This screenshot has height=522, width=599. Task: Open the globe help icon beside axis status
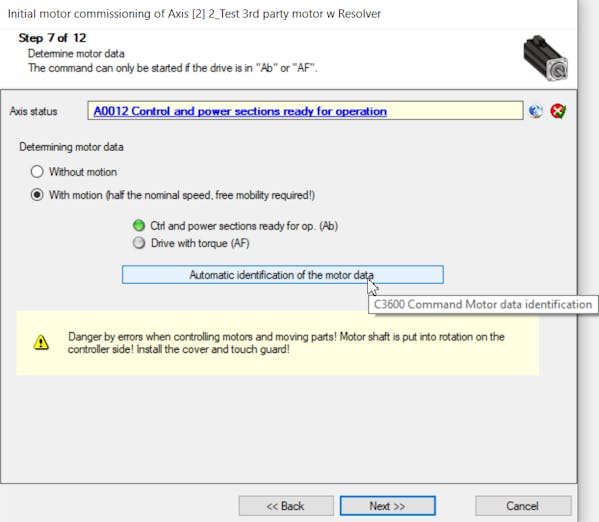[536, 111]
